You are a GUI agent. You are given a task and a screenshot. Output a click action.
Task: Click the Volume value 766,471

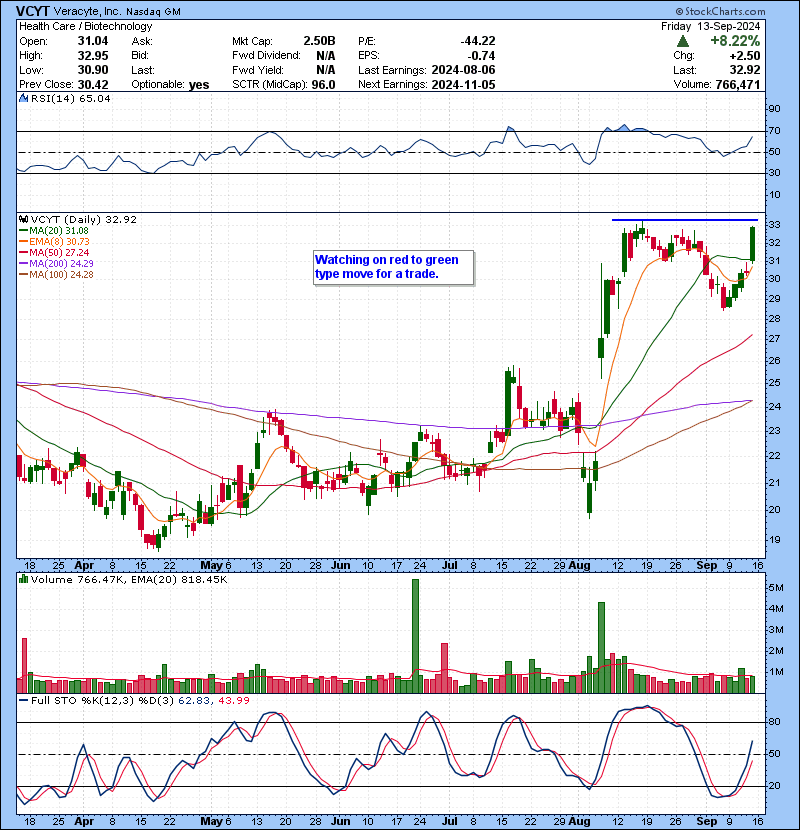click(738, 85)
